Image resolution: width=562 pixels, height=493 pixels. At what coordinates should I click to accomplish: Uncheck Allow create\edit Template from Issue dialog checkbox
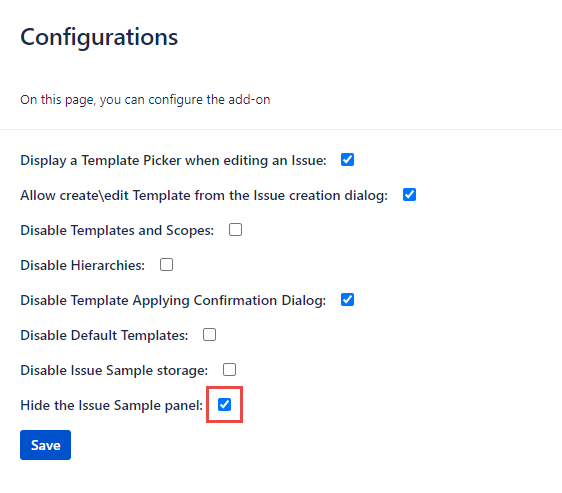(x=409, y=195)
